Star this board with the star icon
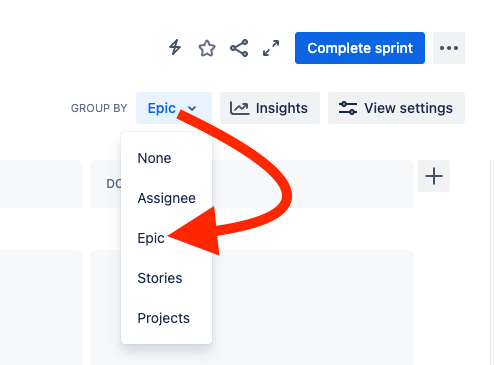 pyautogui.click(x=207, y=48)
